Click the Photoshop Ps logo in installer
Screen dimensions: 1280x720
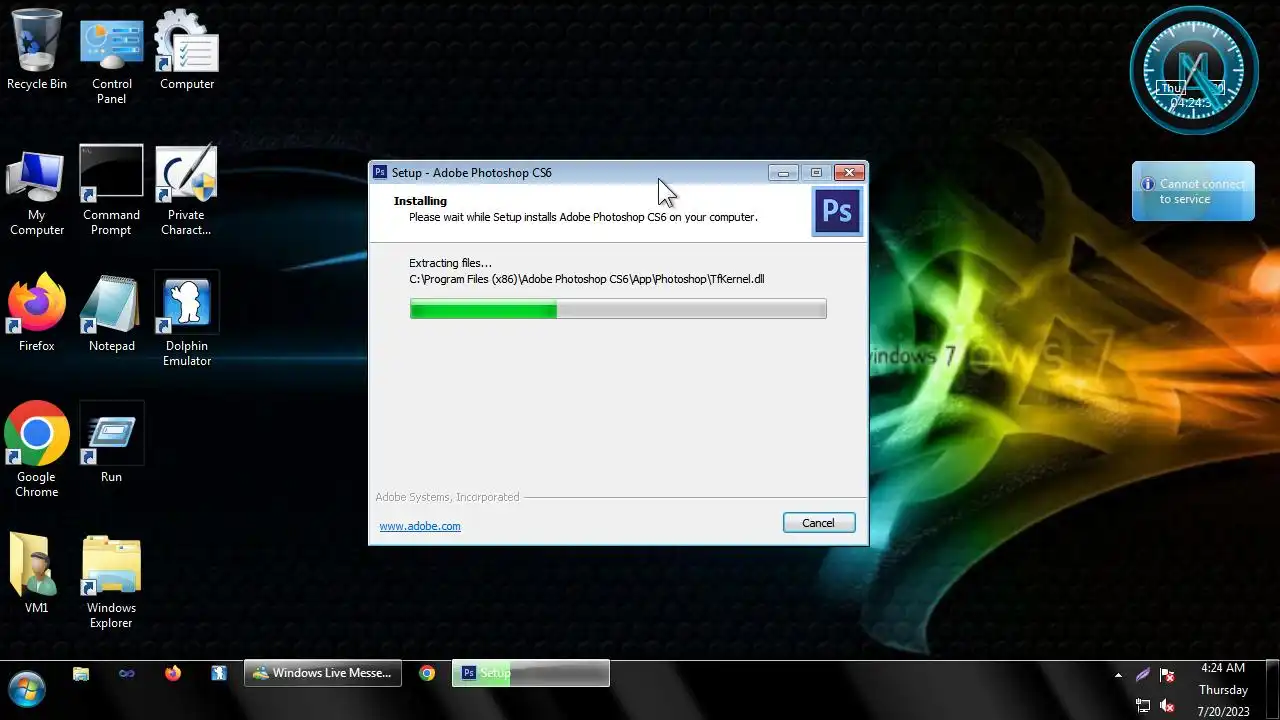click(x=837, y=212)
